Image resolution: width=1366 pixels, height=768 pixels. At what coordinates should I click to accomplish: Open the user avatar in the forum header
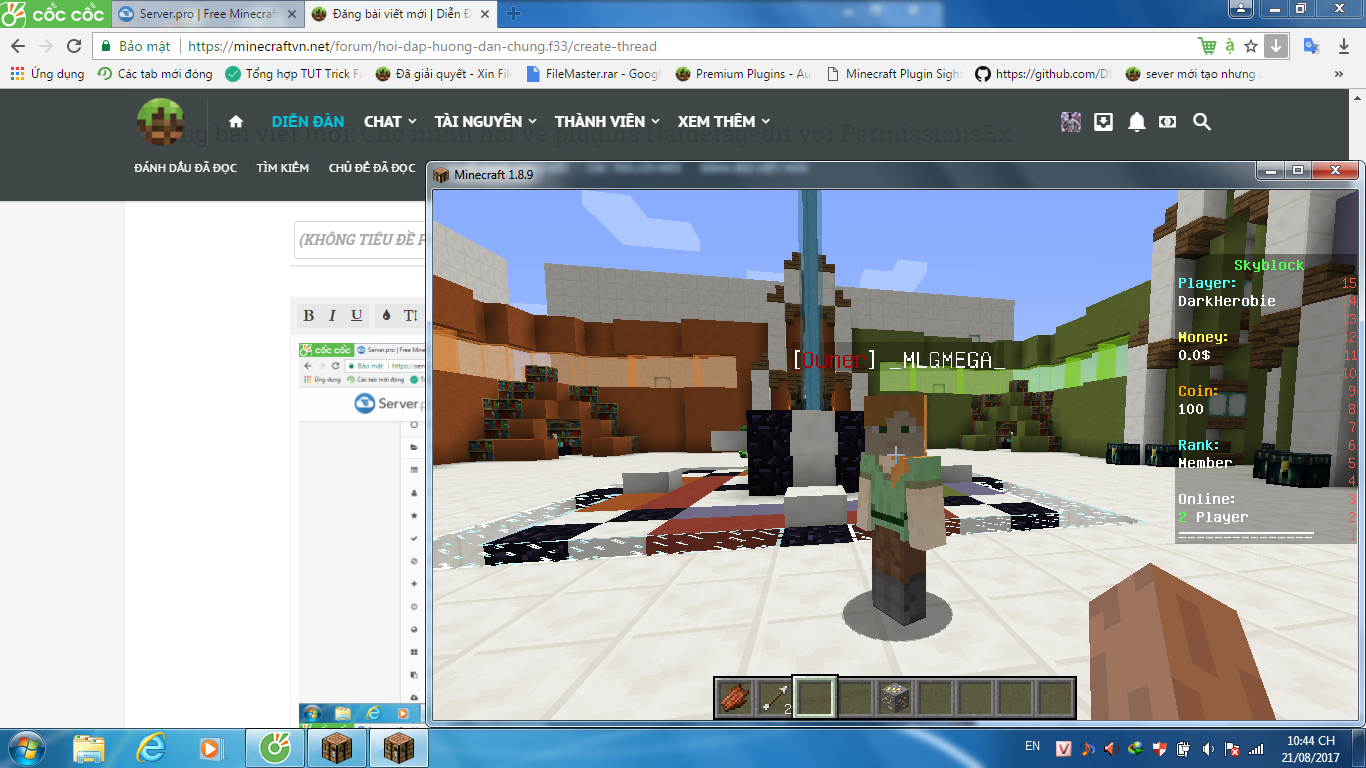point(1071,122)
